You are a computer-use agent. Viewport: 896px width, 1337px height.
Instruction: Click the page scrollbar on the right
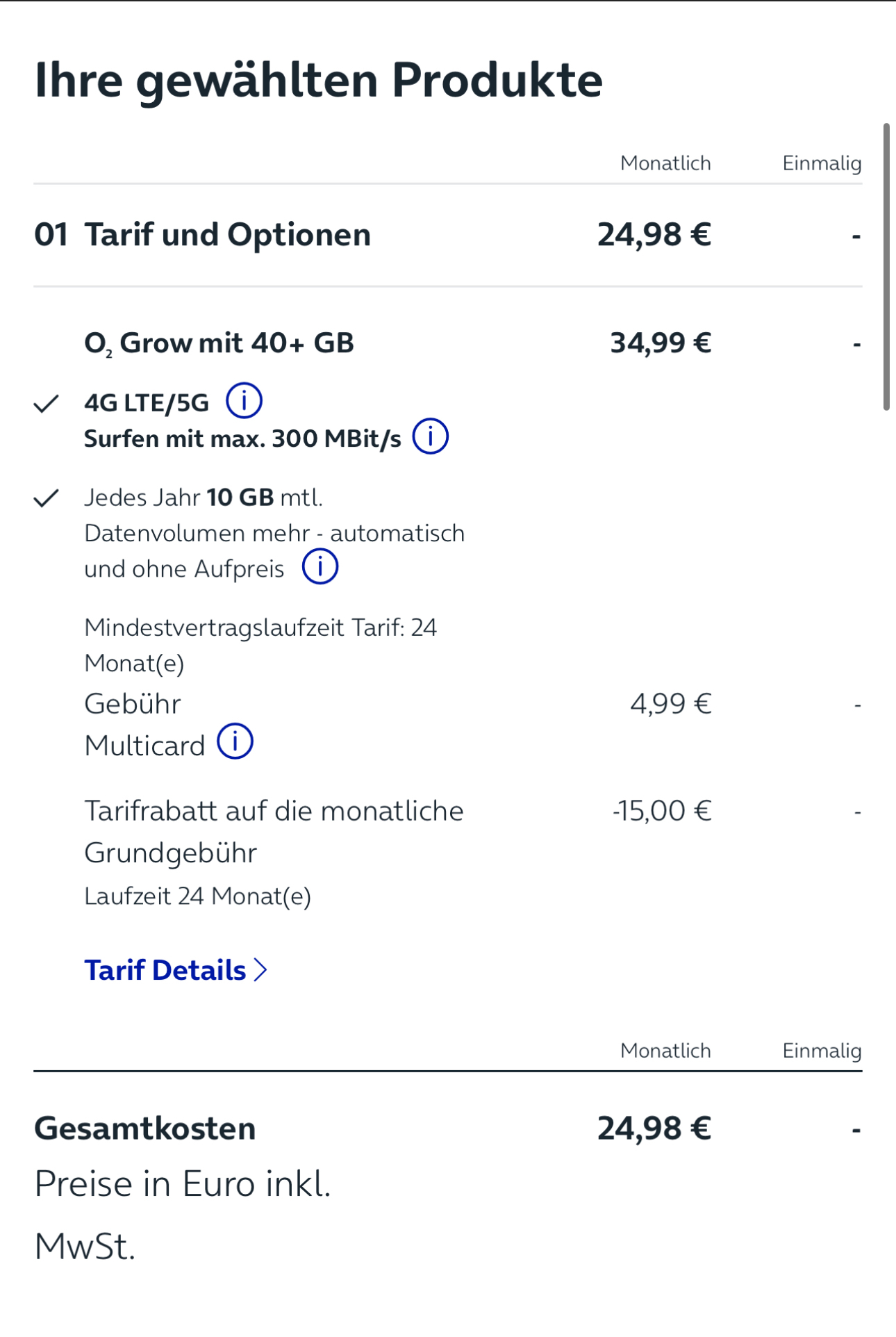point(886,267)
